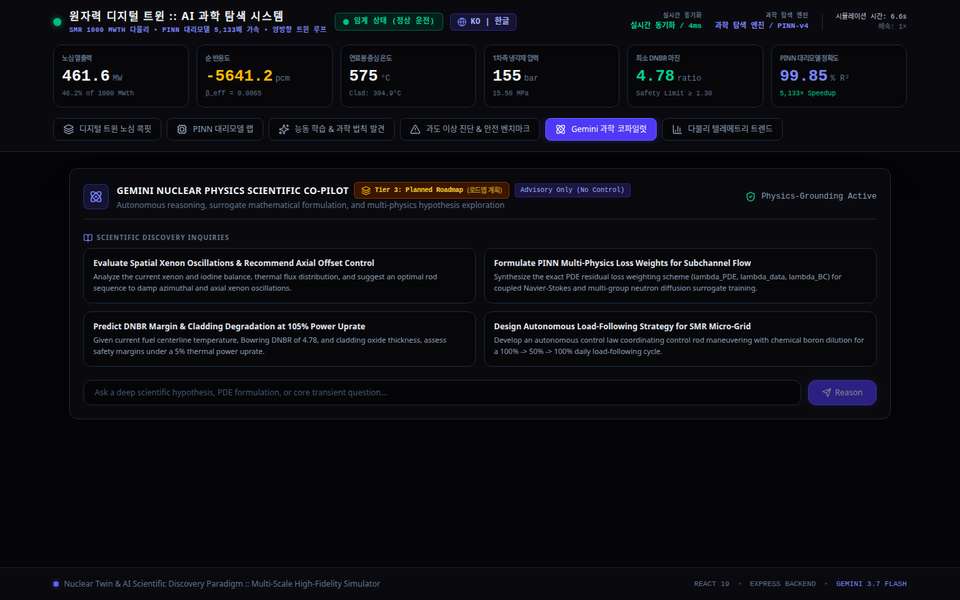
Task: Click the atom icon on Gemini tab
Action: pos(560,129)
